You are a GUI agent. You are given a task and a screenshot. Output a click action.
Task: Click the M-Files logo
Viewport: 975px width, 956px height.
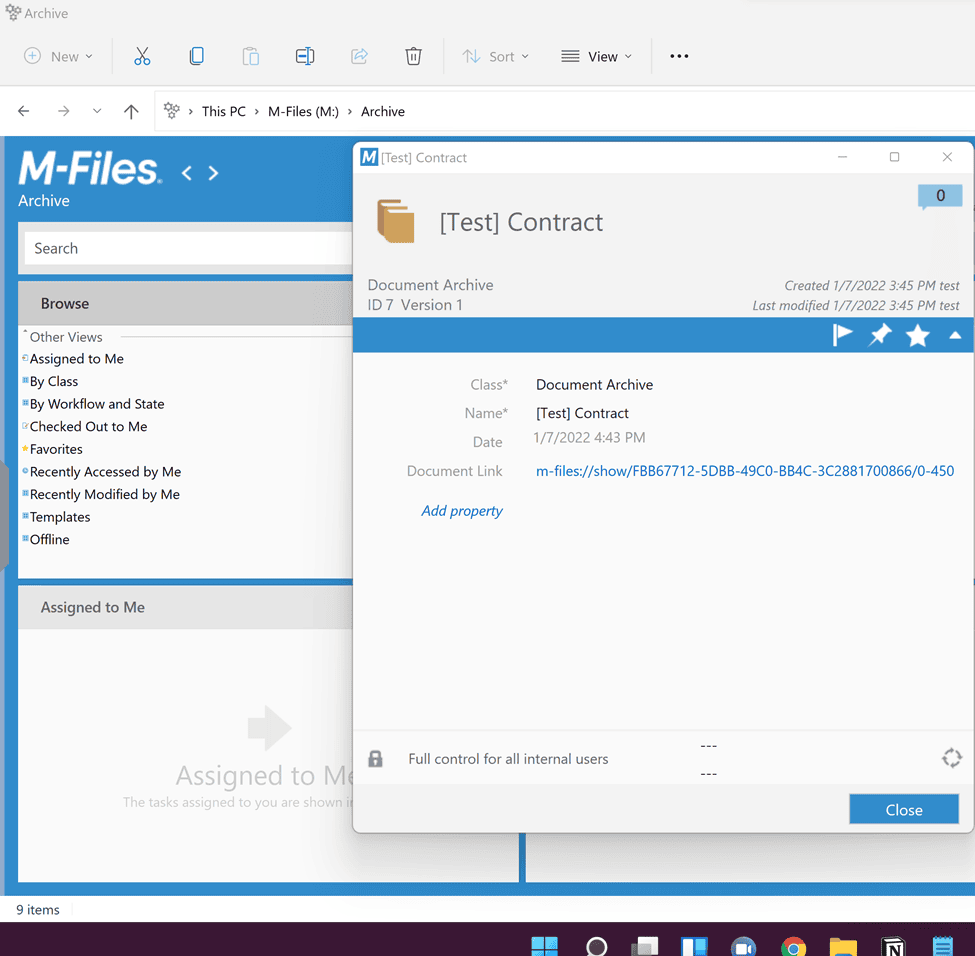(90, 169)
